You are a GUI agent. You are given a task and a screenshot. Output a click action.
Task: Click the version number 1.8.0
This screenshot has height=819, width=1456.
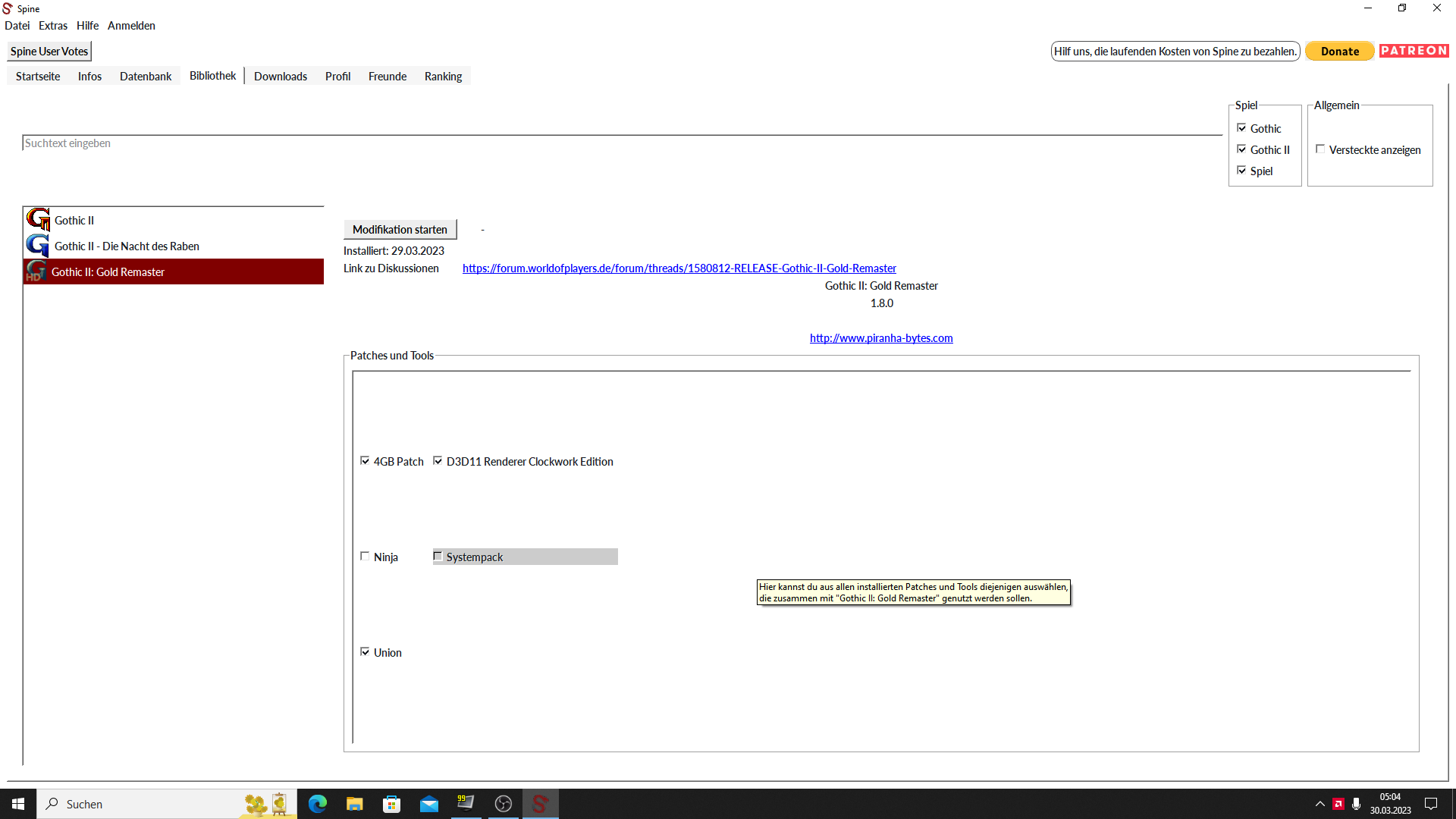881,303
